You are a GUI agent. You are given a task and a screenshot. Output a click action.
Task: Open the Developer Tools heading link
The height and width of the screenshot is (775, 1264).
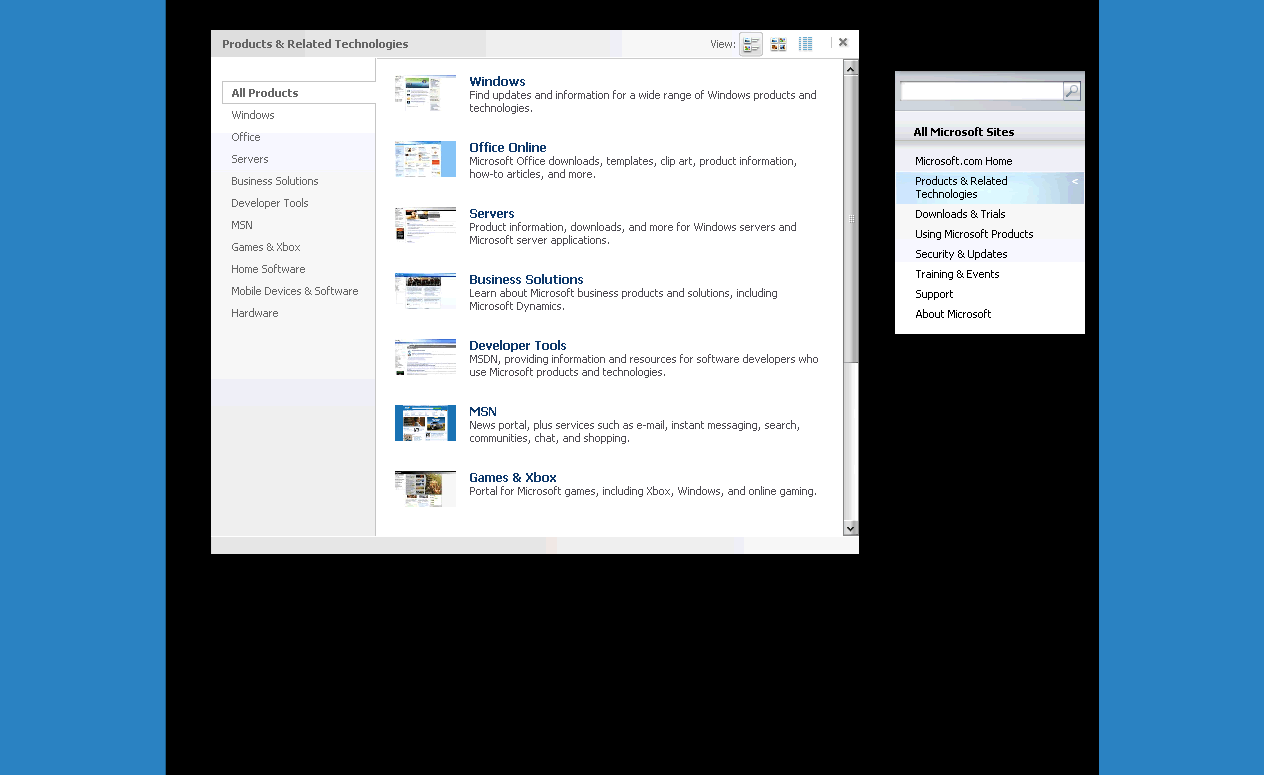click(517, 346)
